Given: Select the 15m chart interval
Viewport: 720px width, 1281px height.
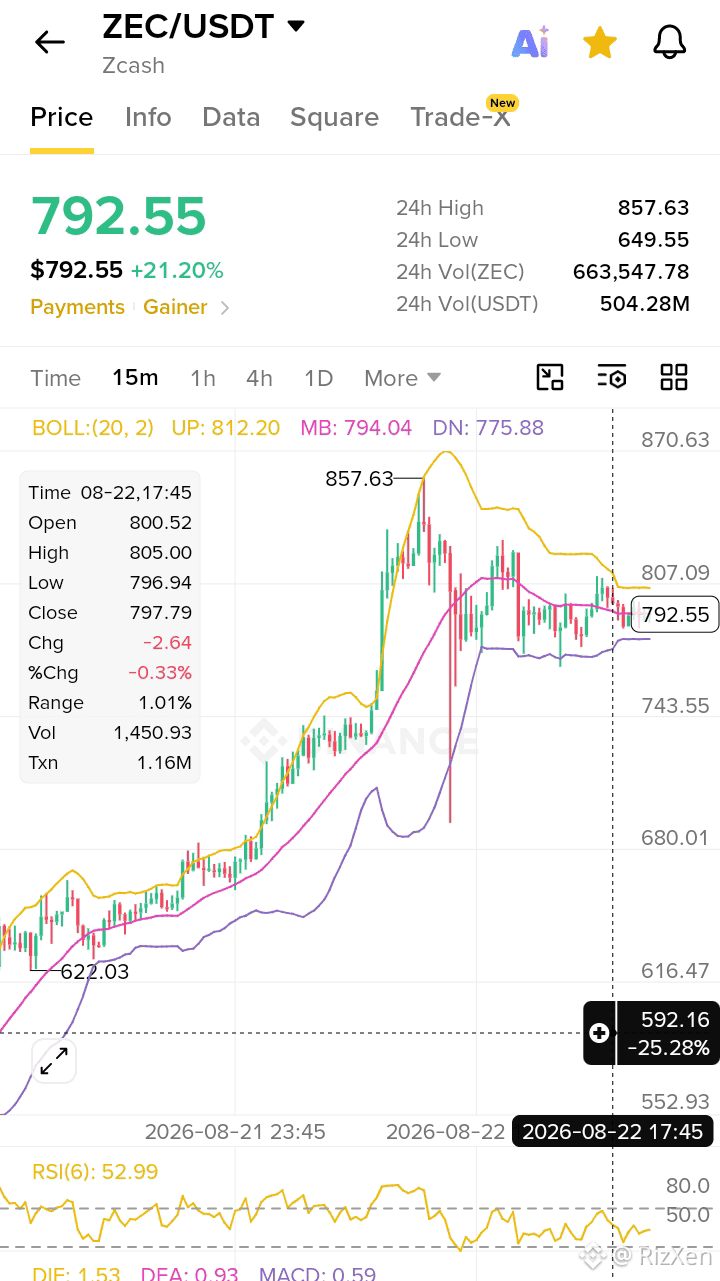Looking at the screenshot, I should [x=135, y=378].
